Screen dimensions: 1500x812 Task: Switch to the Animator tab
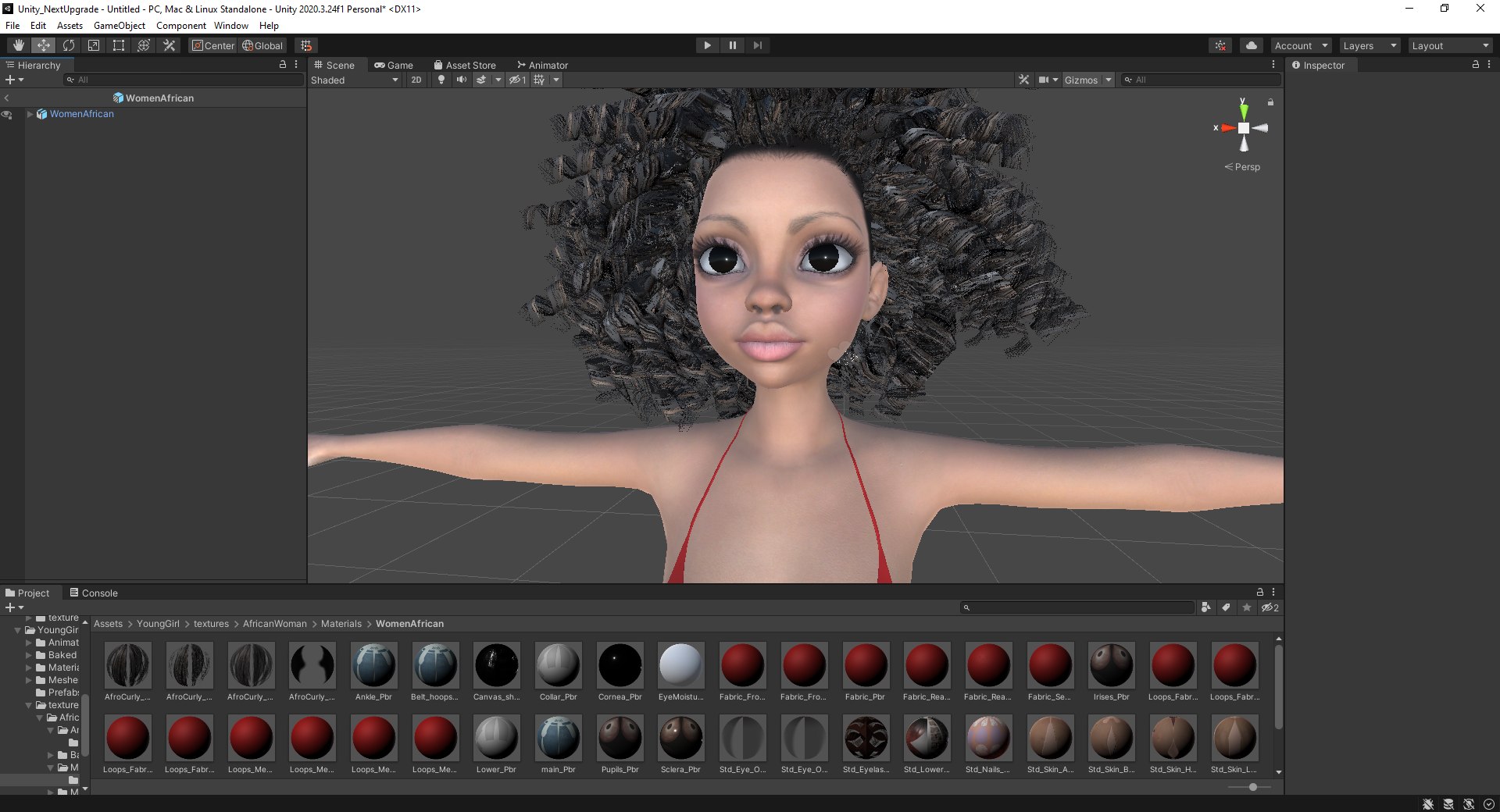542,65
